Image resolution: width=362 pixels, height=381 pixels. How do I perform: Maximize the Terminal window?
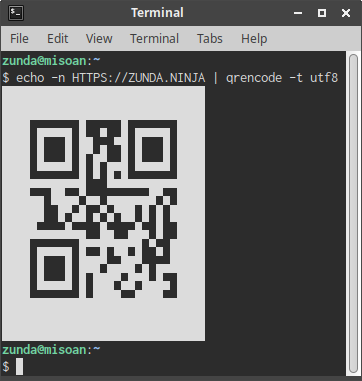tap(322, 13)
